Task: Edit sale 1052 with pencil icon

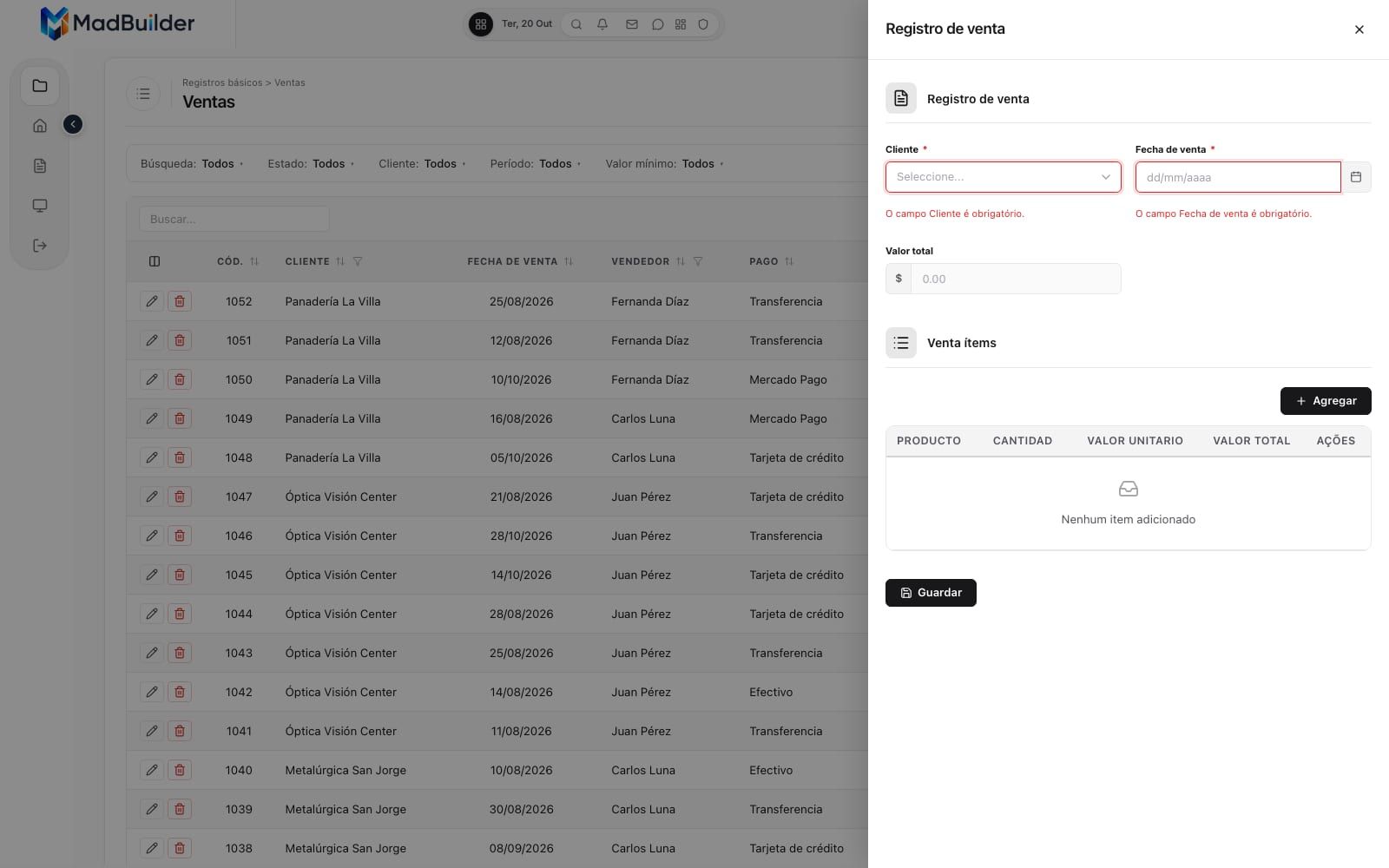Action: pyautogui.click(x=152, y=301)
